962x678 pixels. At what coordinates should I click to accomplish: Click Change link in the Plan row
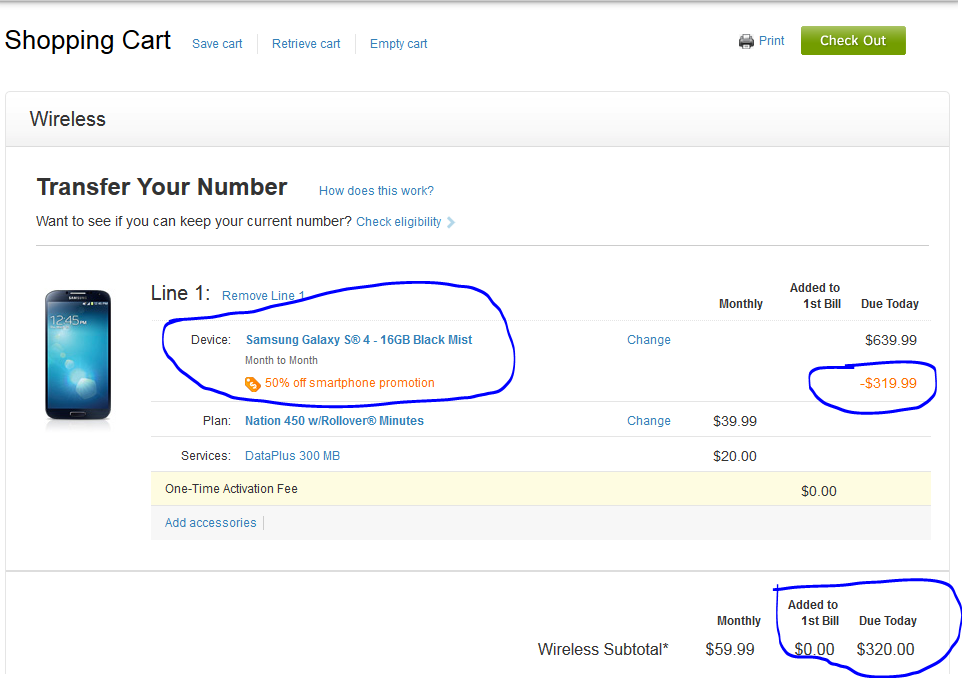(648, 421)
